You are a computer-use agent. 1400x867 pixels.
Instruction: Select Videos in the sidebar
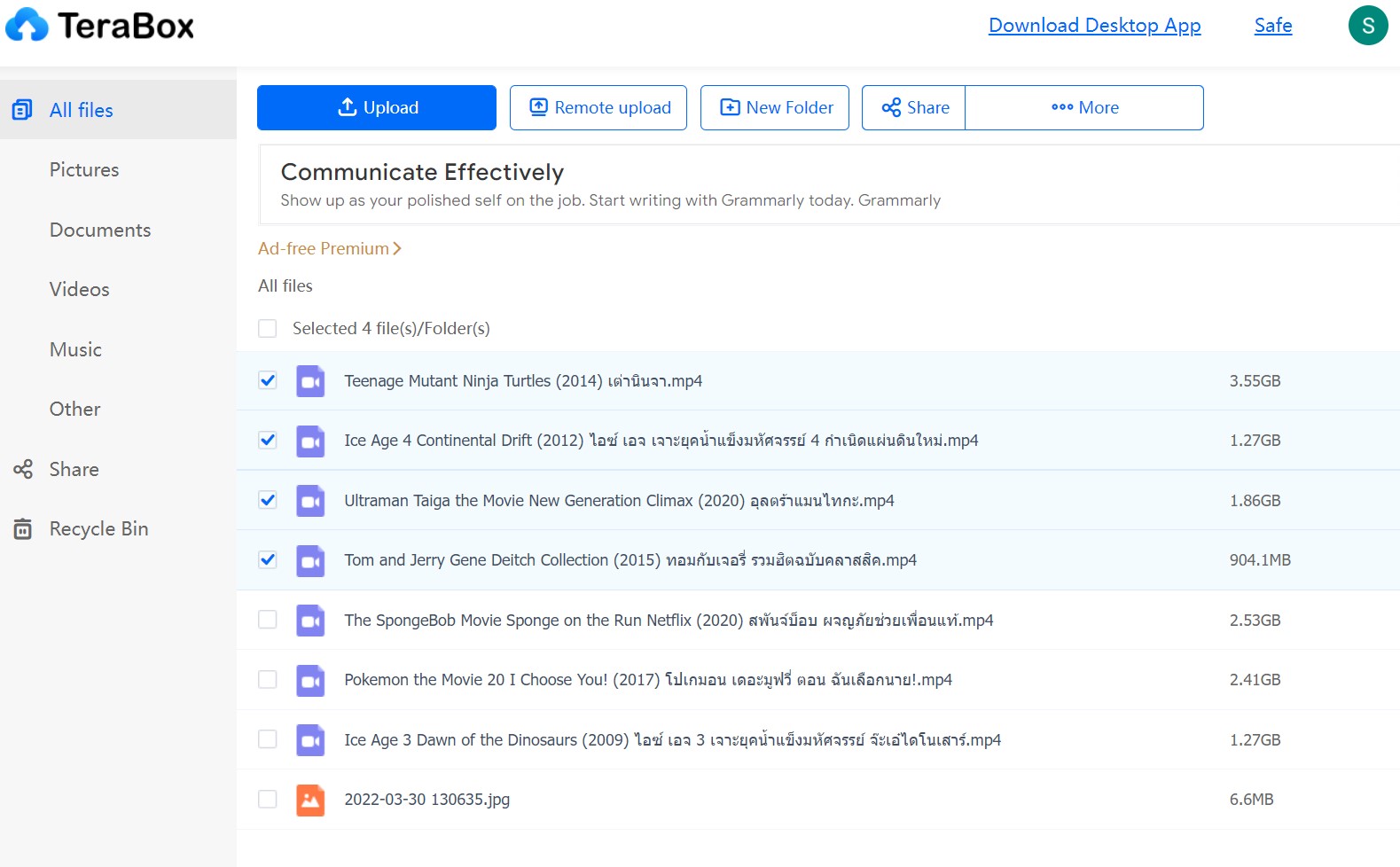click(x=80, y=289)
